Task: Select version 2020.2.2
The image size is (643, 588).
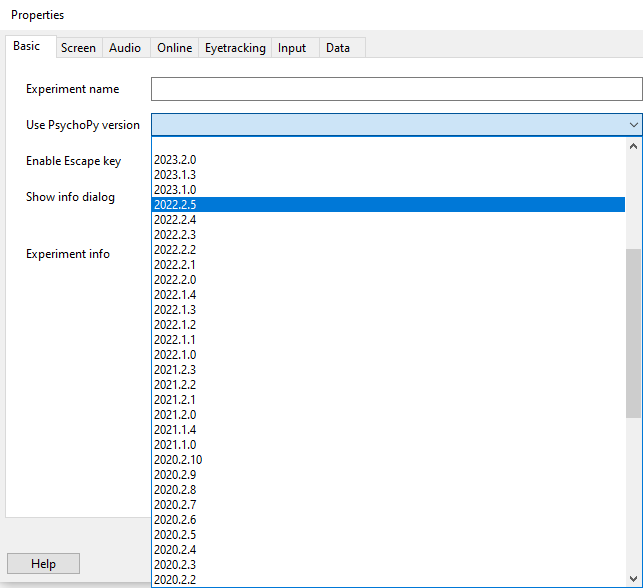Action: (388, 580)
